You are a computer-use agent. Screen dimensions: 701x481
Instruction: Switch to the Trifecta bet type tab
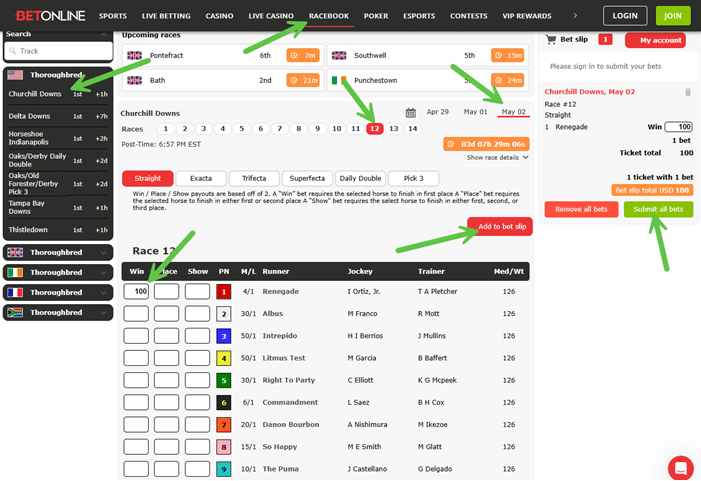click(x=254, y=178)
